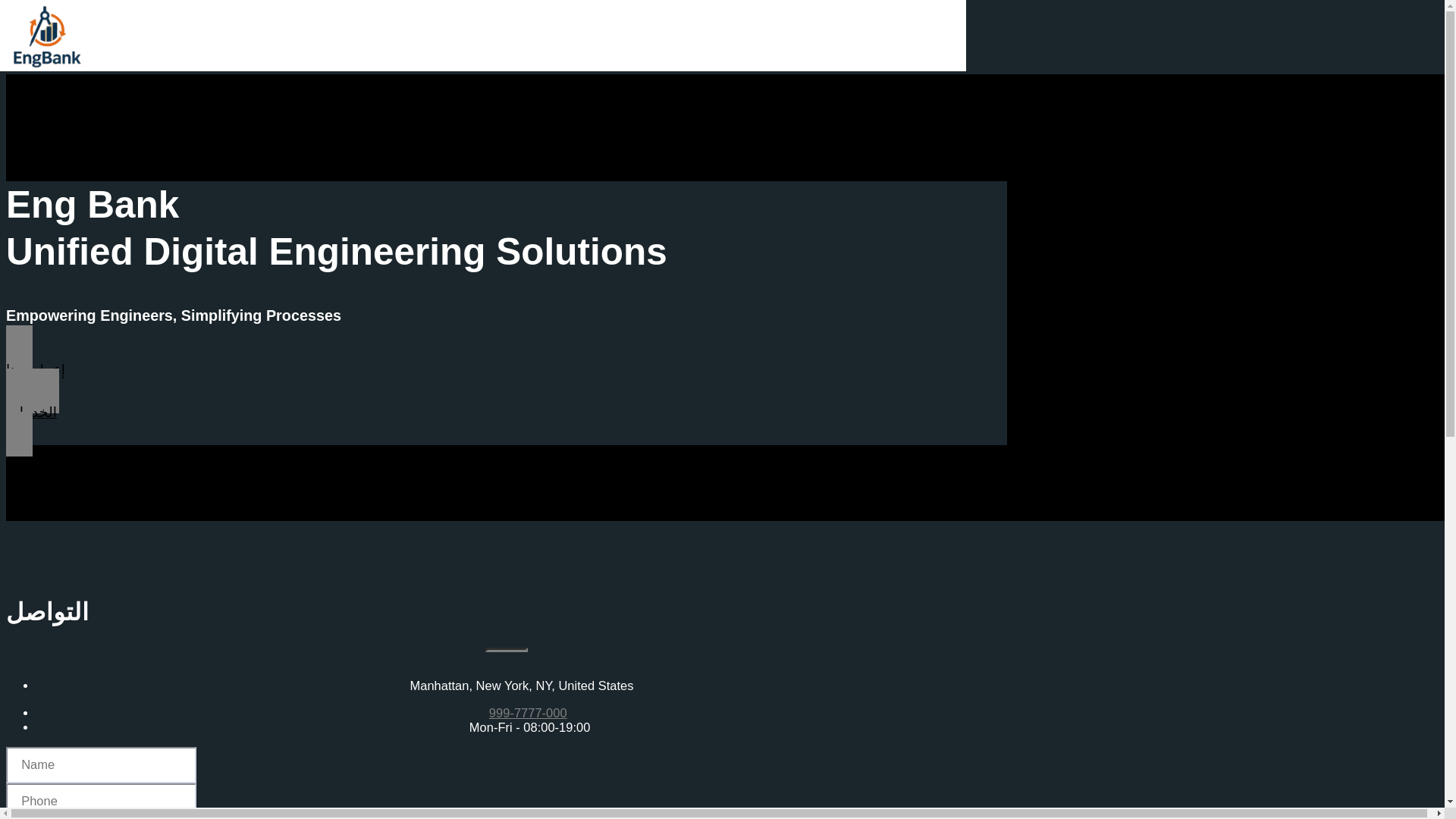The height and width of the screenshot is (819, 1456).
Task: Call the 999-7777-000 phone link
Action: point(528,713)
